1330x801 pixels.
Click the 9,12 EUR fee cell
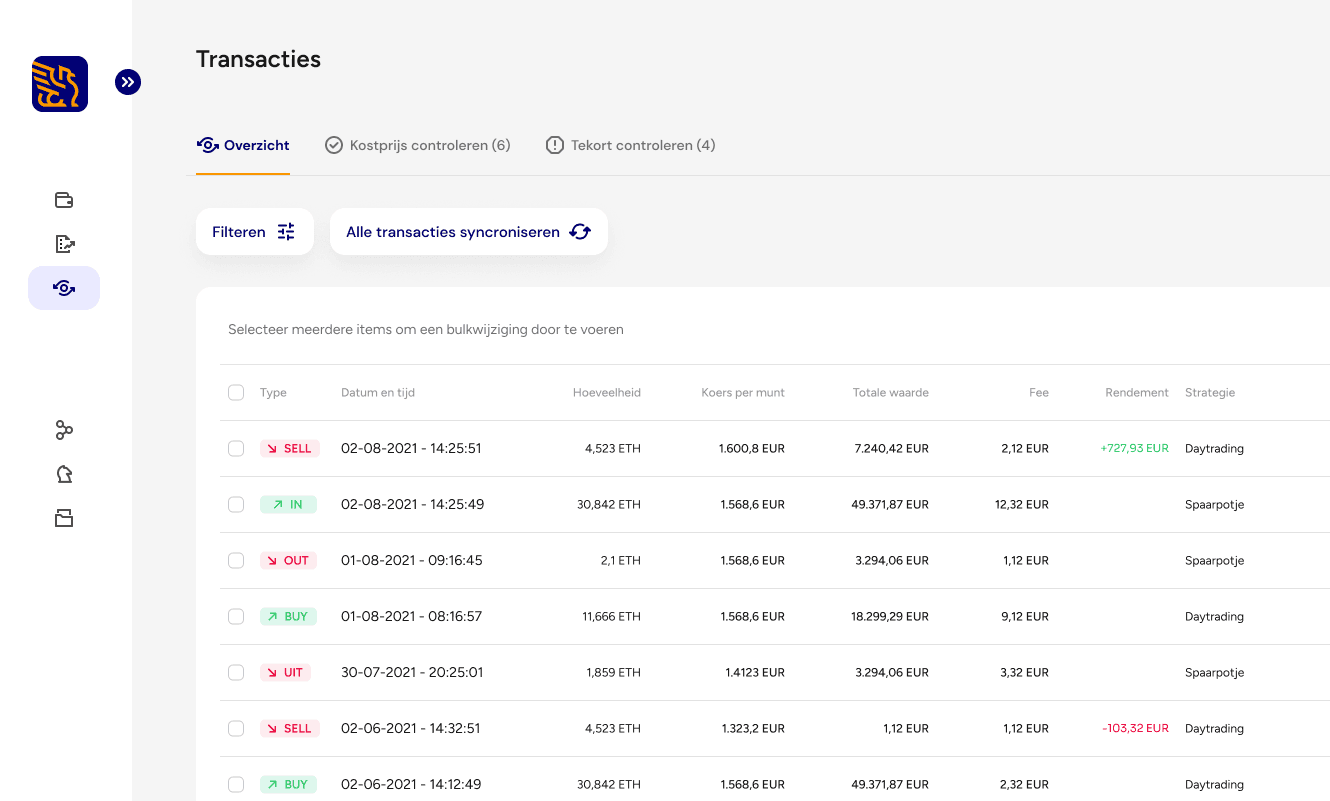click(x=1025, y=617)
